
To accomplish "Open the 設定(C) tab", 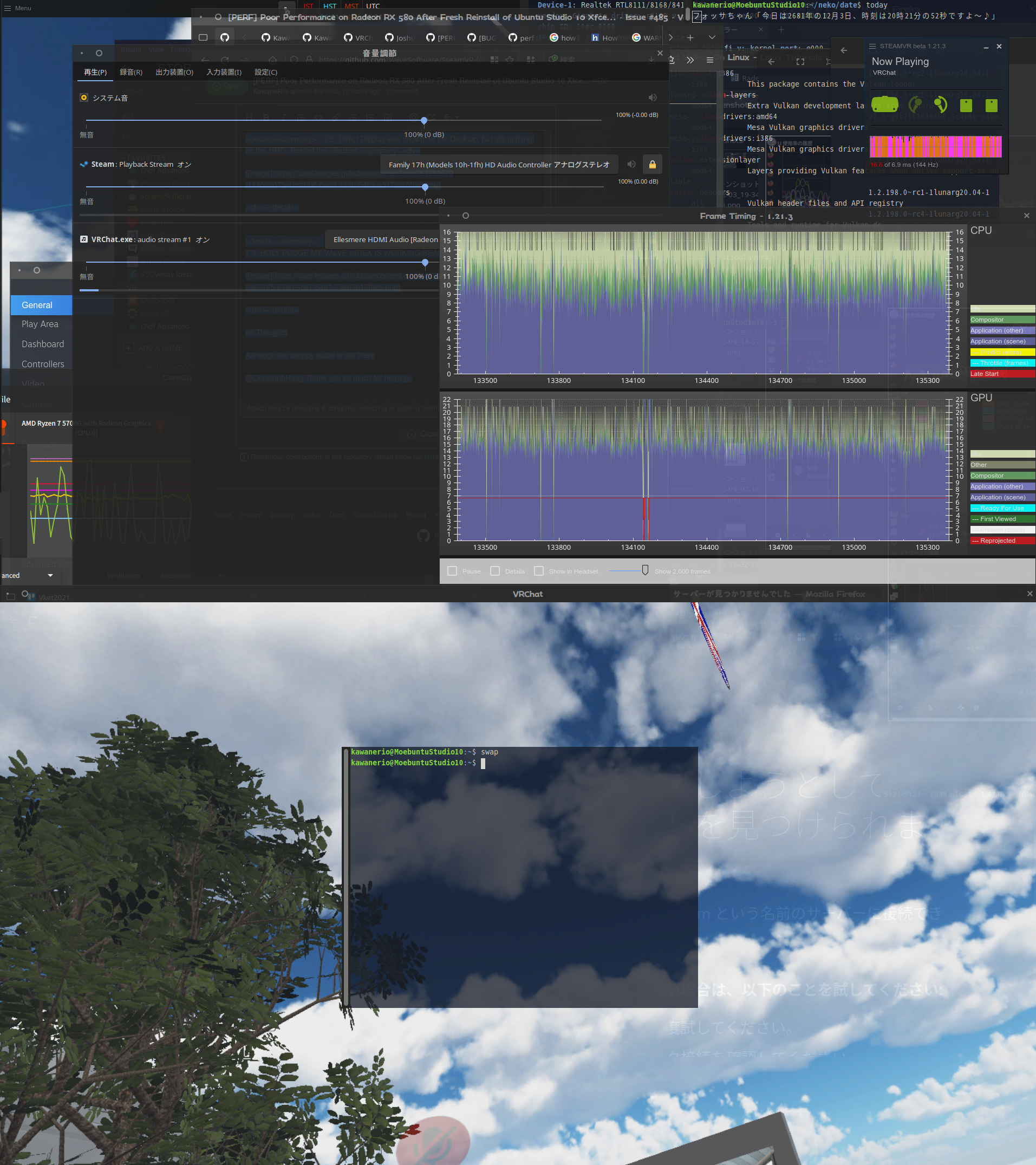I will click(265, 73).
